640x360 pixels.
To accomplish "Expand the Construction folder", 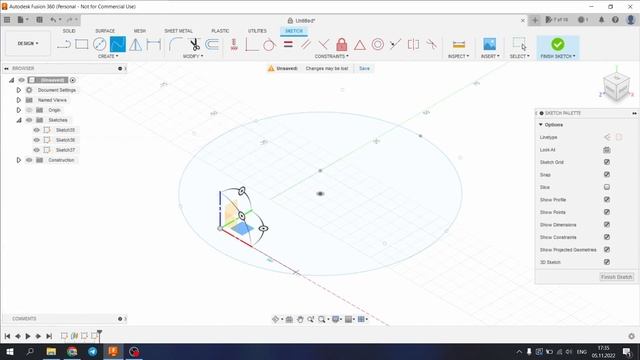I will [18, 160].
